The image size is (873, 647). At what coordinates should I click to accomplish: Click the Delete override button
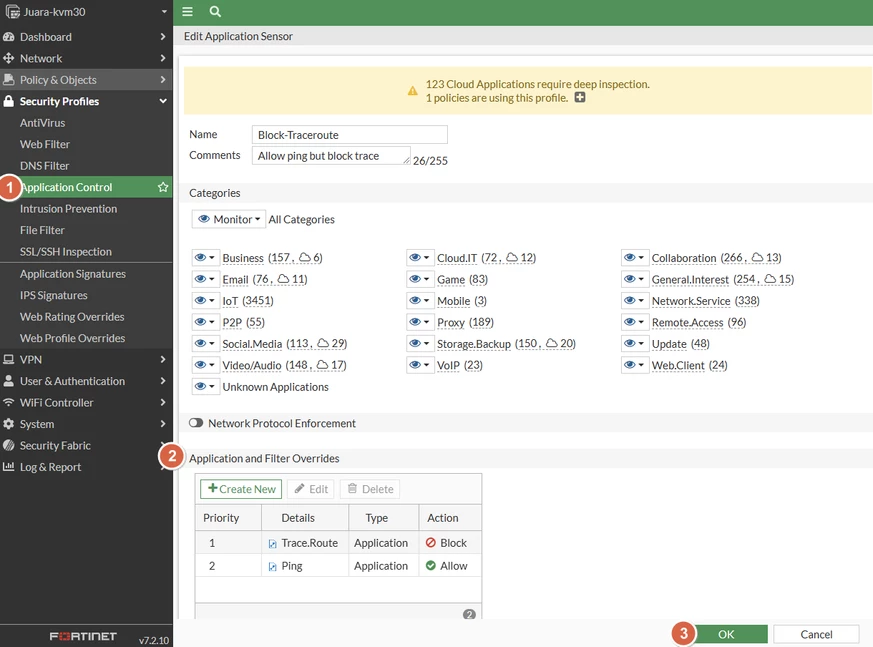(370, 489)
